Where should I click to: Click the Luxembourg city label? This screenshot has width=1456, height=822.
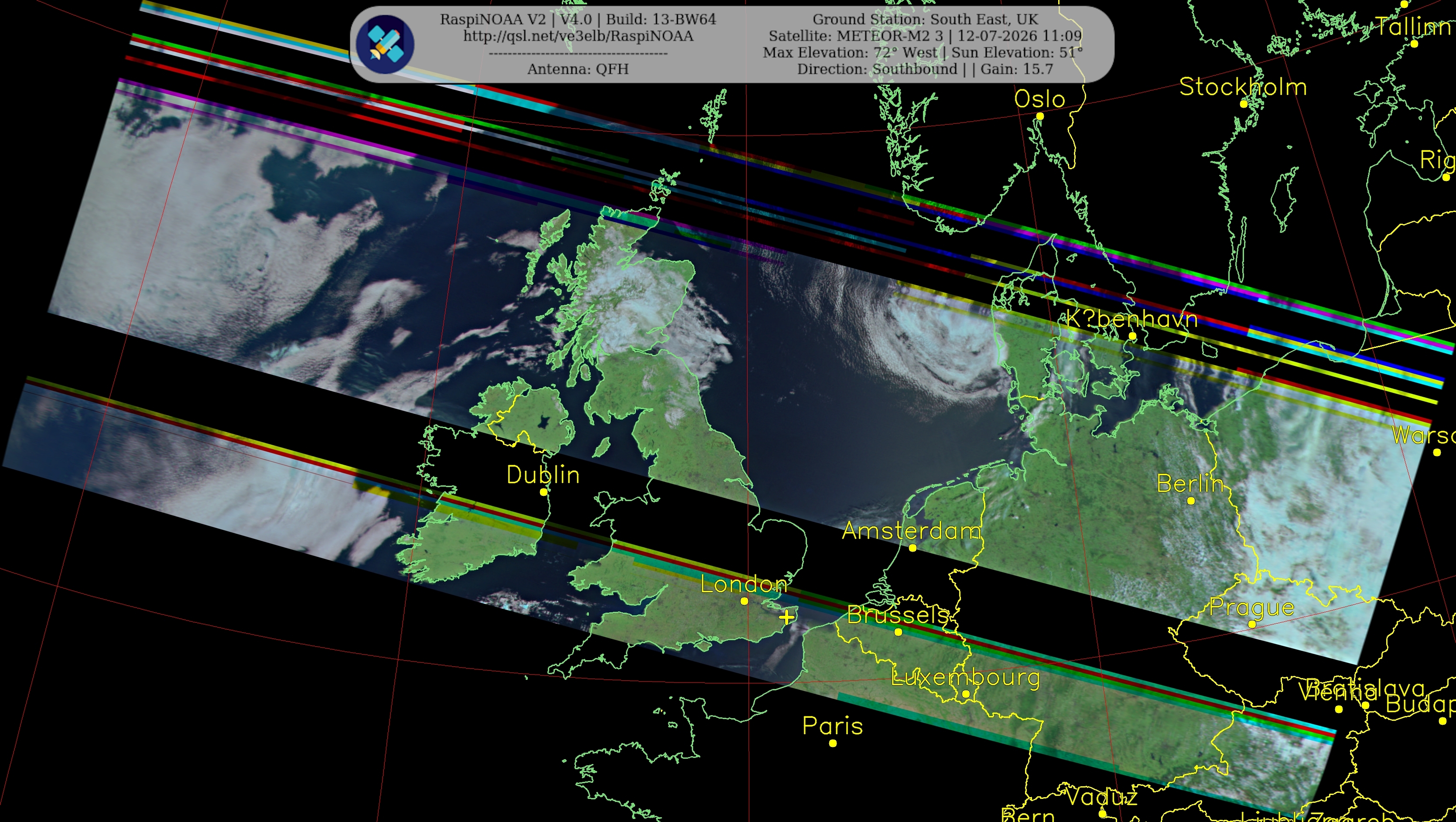pos(965,677)
